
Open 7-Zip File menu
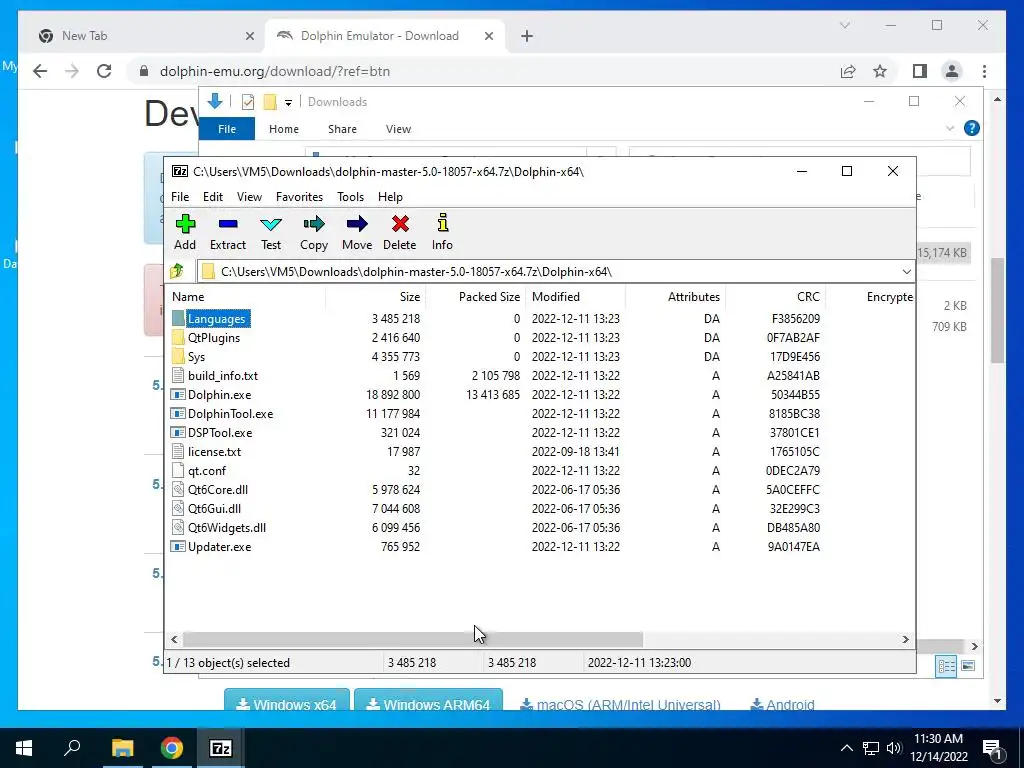point(180,197)
